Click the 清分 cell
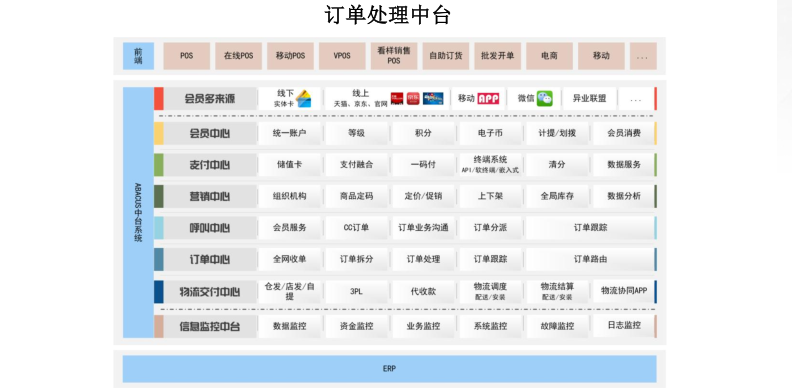The width and height of the screenshot is (792, 389). (x=557, y=165)
